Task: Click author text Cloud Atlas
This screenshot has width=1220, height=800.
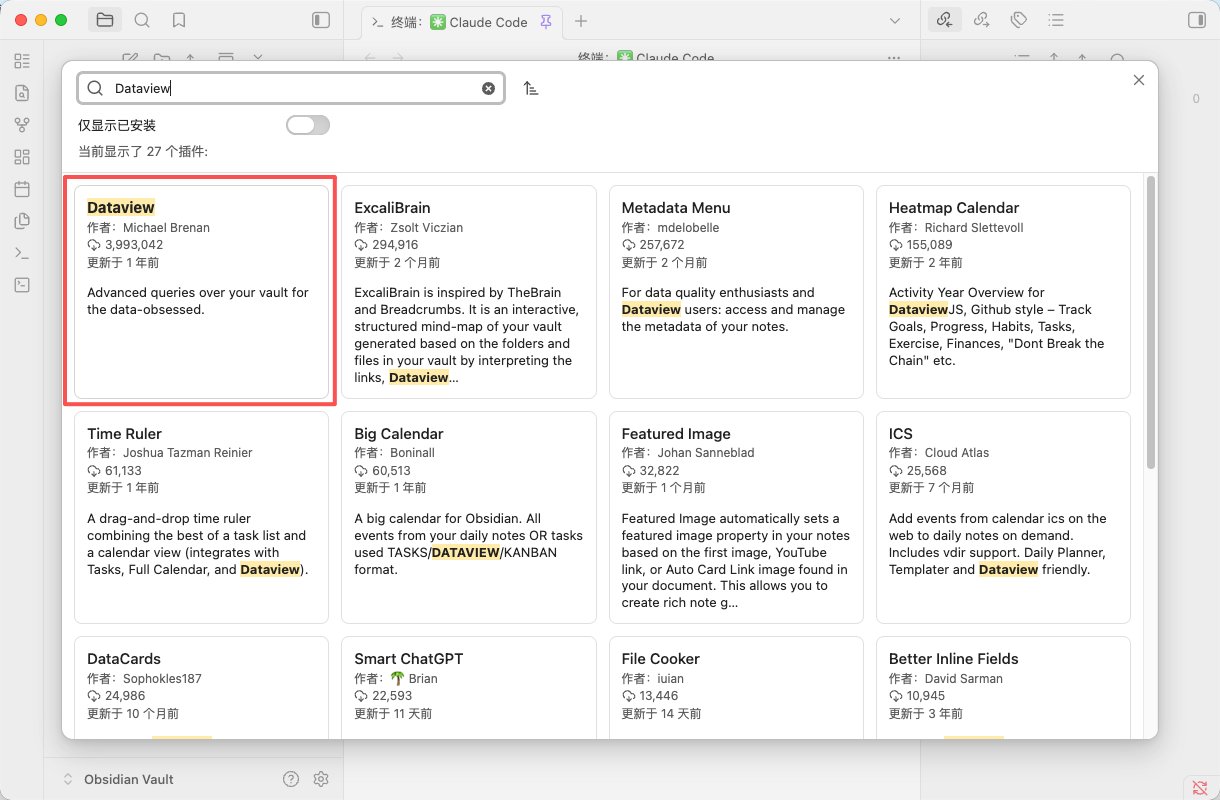Action: coord(956,453)
